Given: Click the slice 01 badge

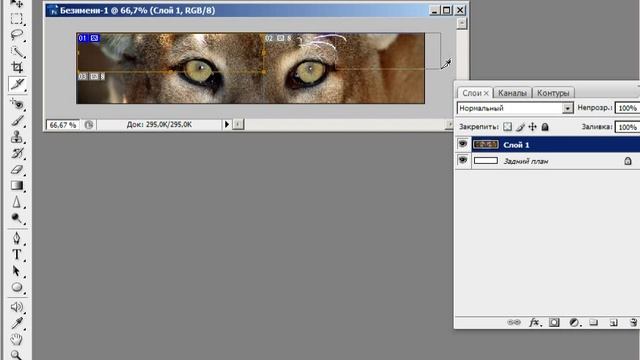Looking at the screenshot, I should (89, 38).
